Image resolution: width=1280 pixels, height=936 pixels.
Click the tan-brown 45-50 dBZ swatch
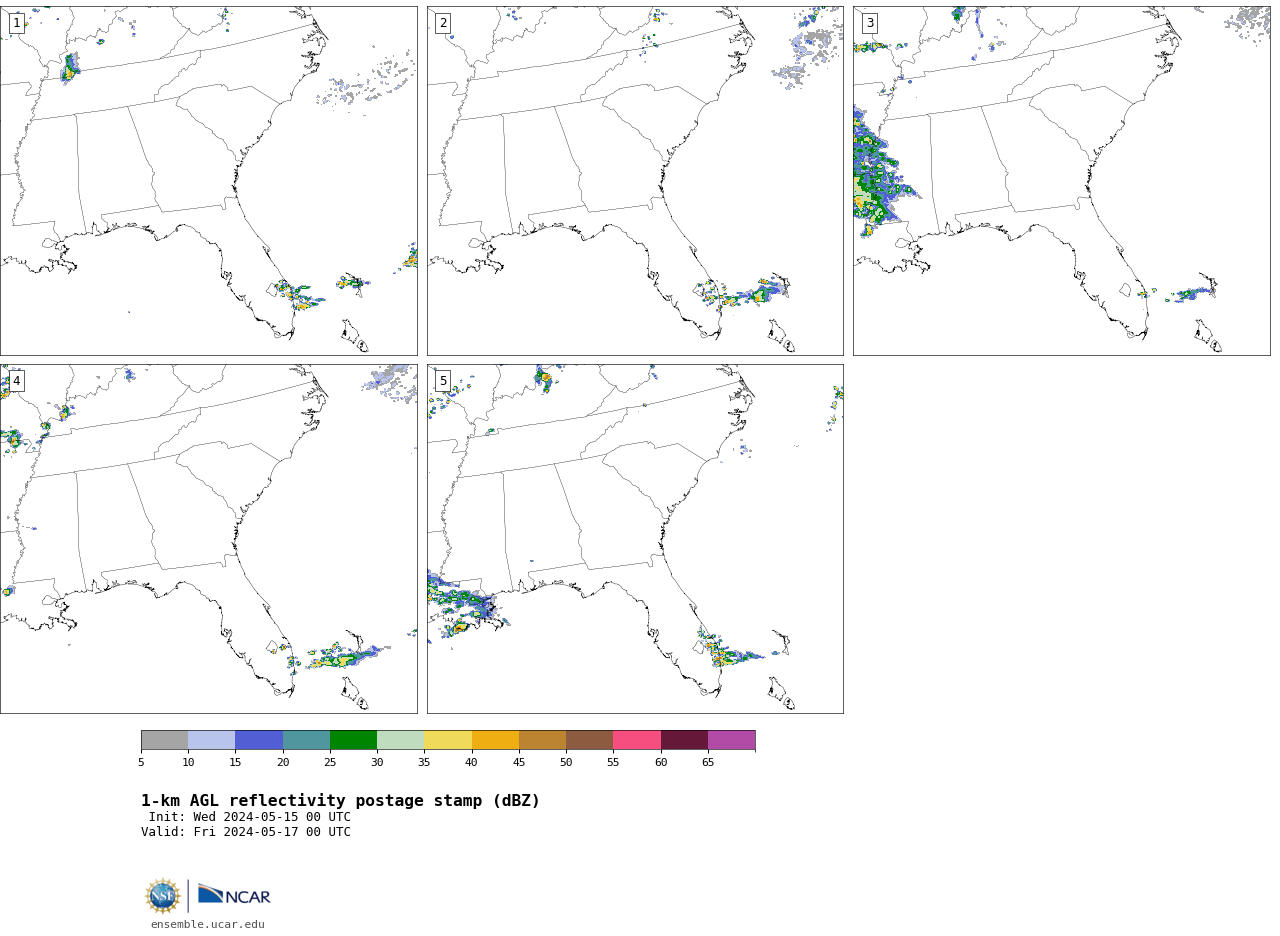(542, 740)
